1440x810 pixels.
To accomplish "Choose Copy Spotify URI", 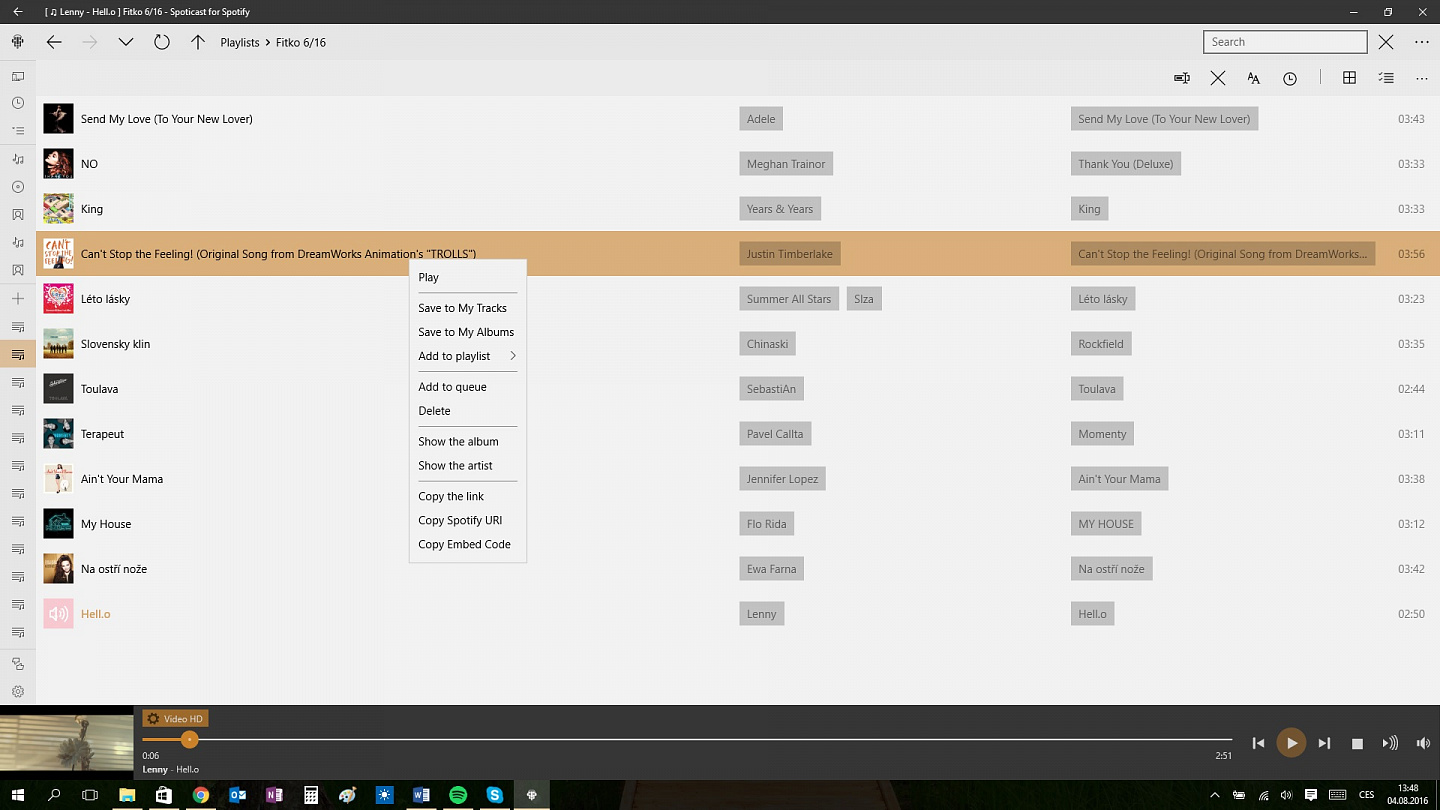I will tap(468, 520).
